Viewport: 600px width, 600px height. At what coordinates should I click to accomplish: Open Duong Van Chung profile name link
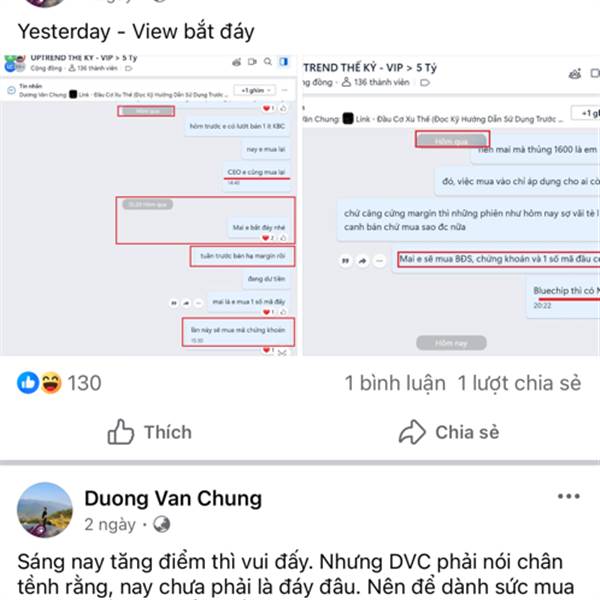173,499
